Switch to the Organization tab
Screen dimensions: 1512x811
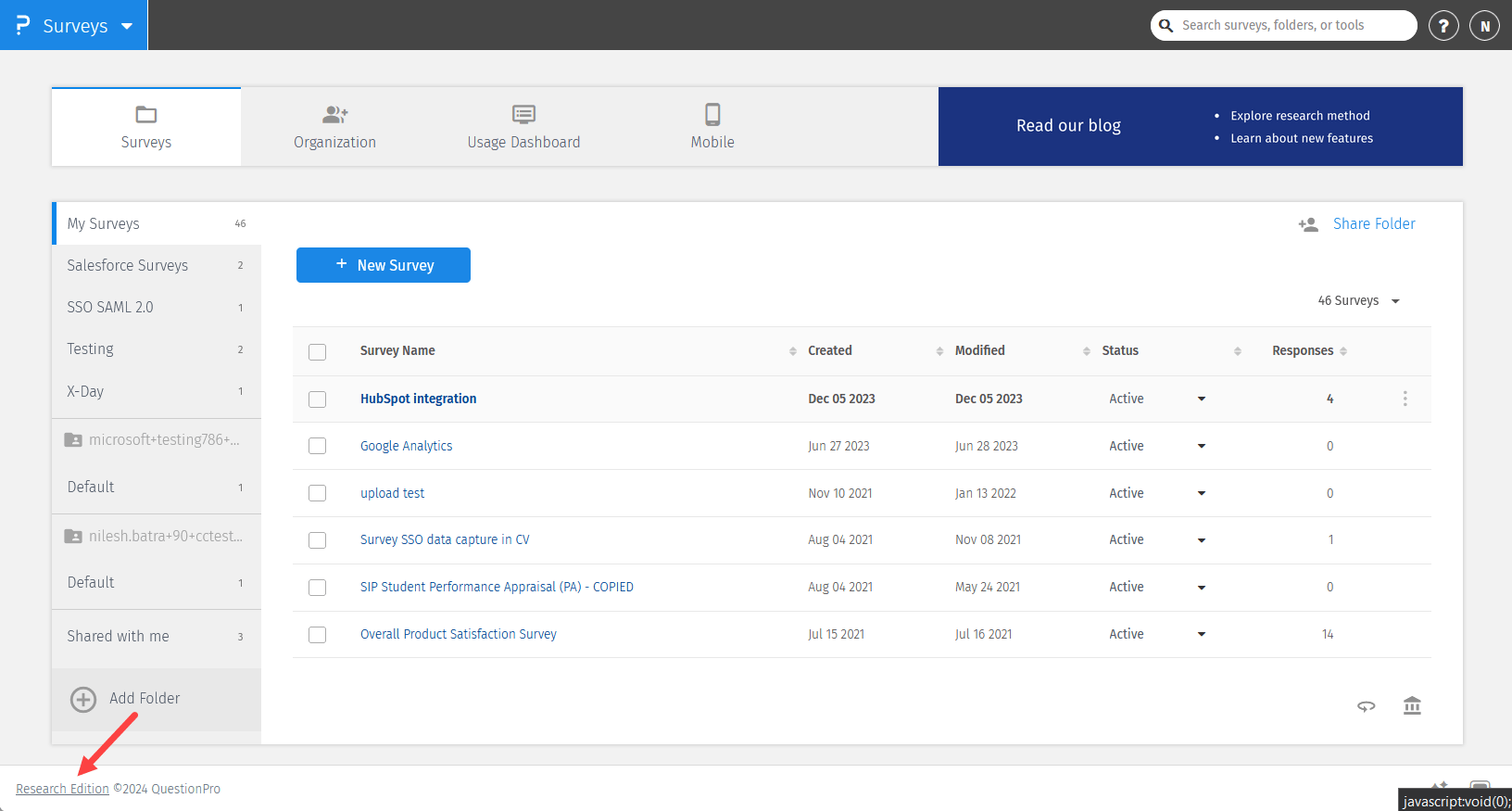(334, 127)
